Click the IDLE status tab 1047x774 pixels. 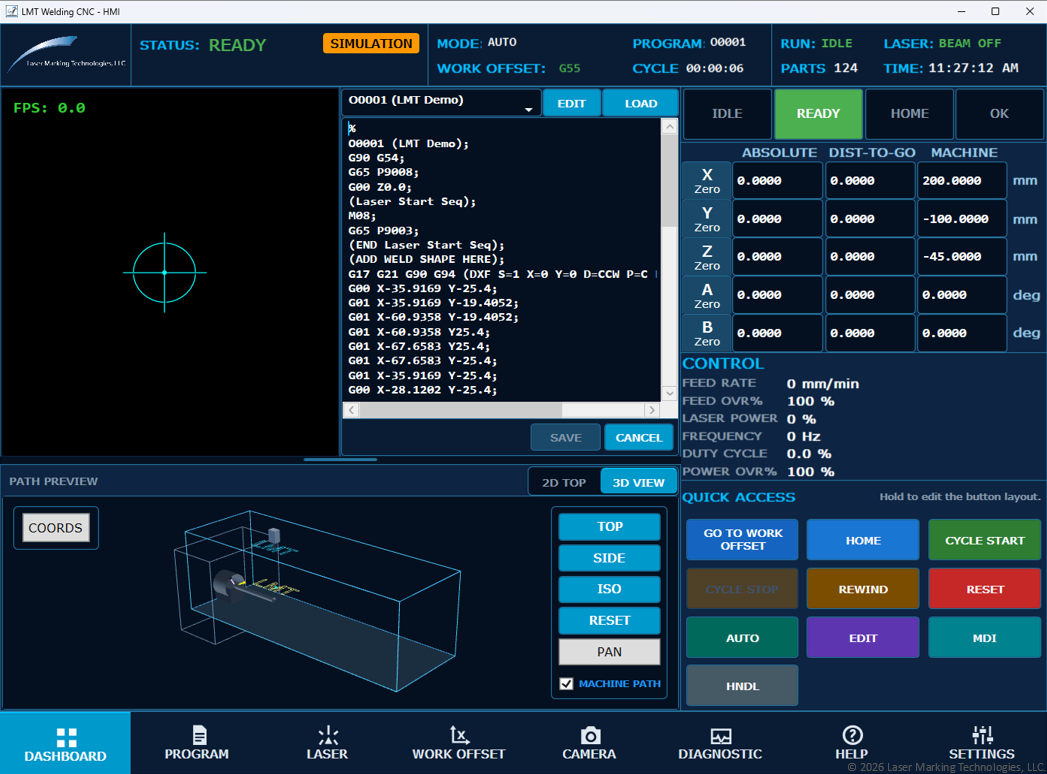pos(727,114)
